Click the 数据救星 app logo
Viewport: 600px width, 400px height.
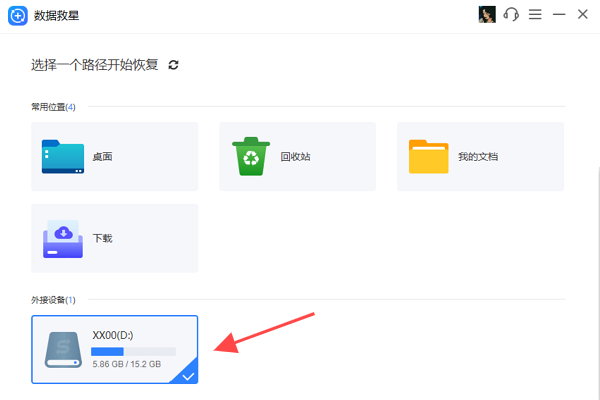[19, 15]
